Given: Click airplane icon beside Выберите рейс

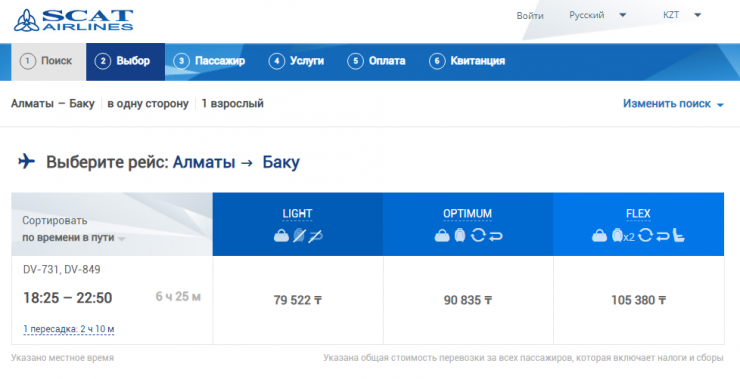Looking at the screenshot, I should [x=26, y=161].
